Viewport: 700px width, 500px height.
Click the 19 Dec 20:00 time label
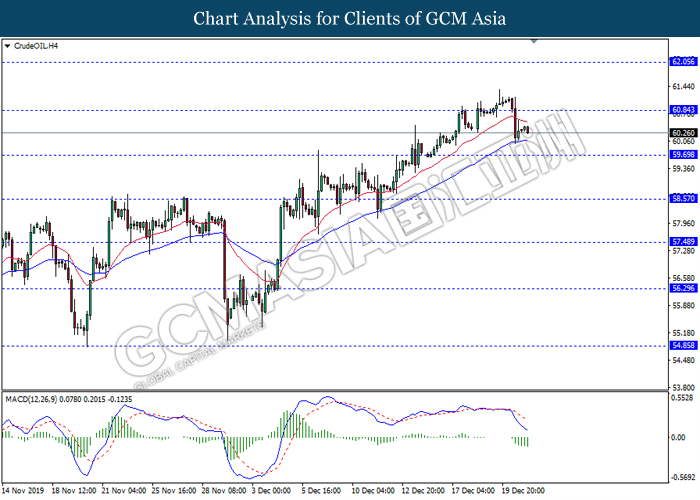[523, 491]
